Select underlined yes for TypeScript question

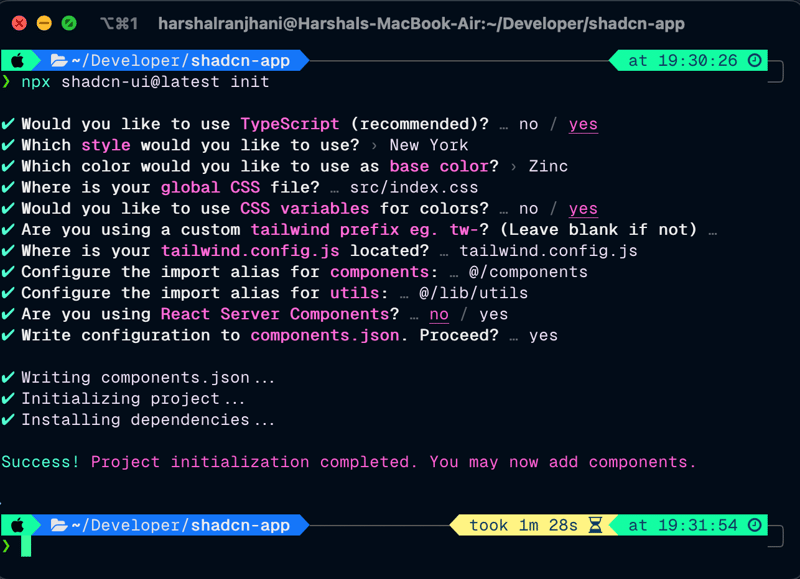point(583,124)
